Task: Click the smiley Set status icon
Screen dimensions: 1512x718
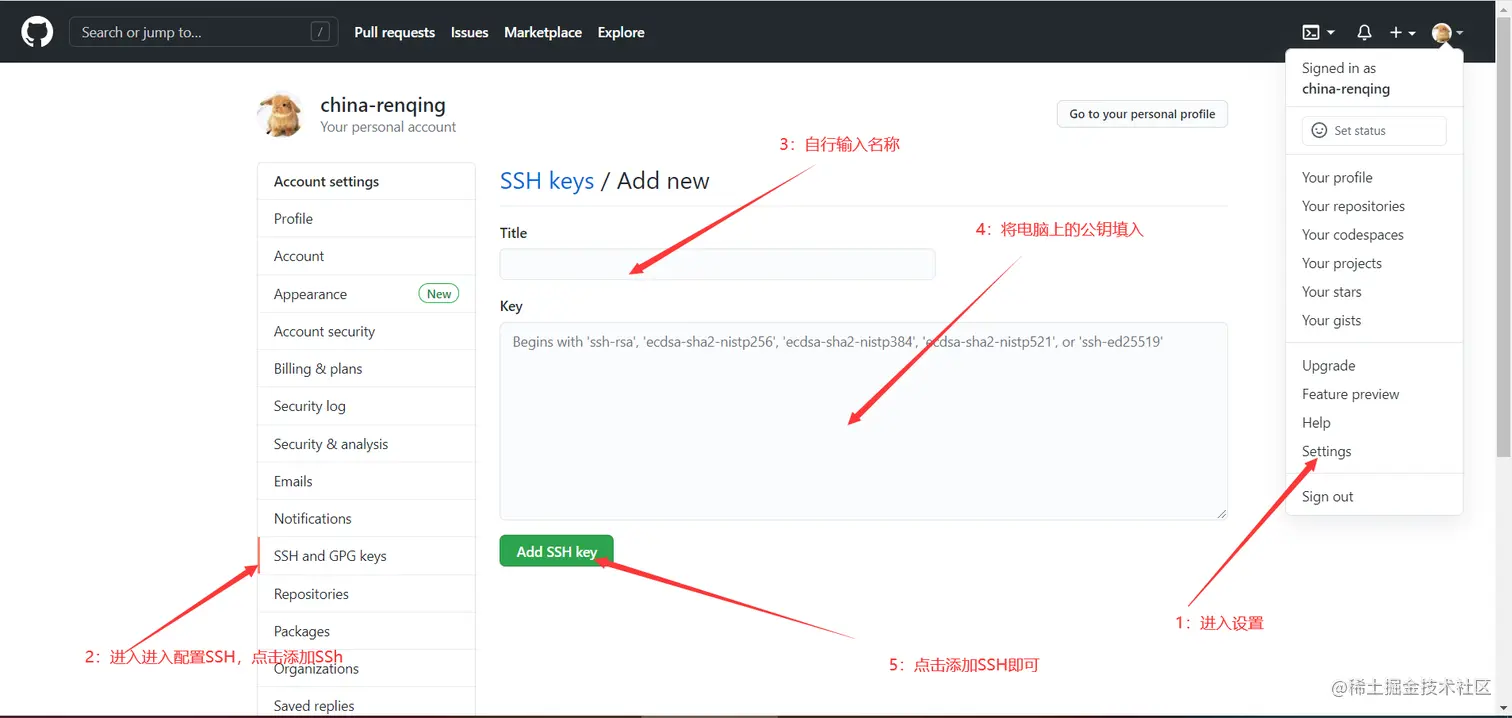Action: (1319, 131)
